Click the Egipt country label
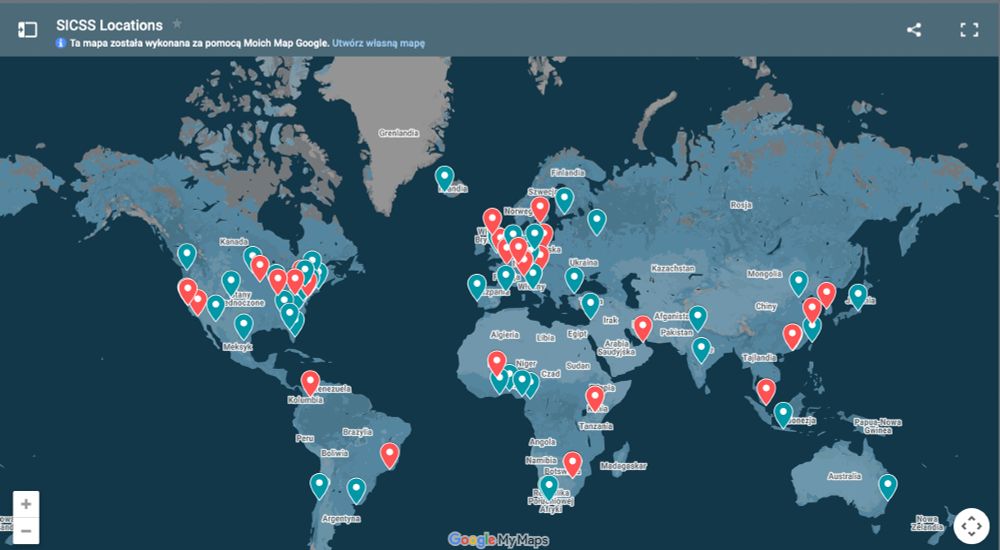Viewport: 1000px width, 550px height. (577, 334)
